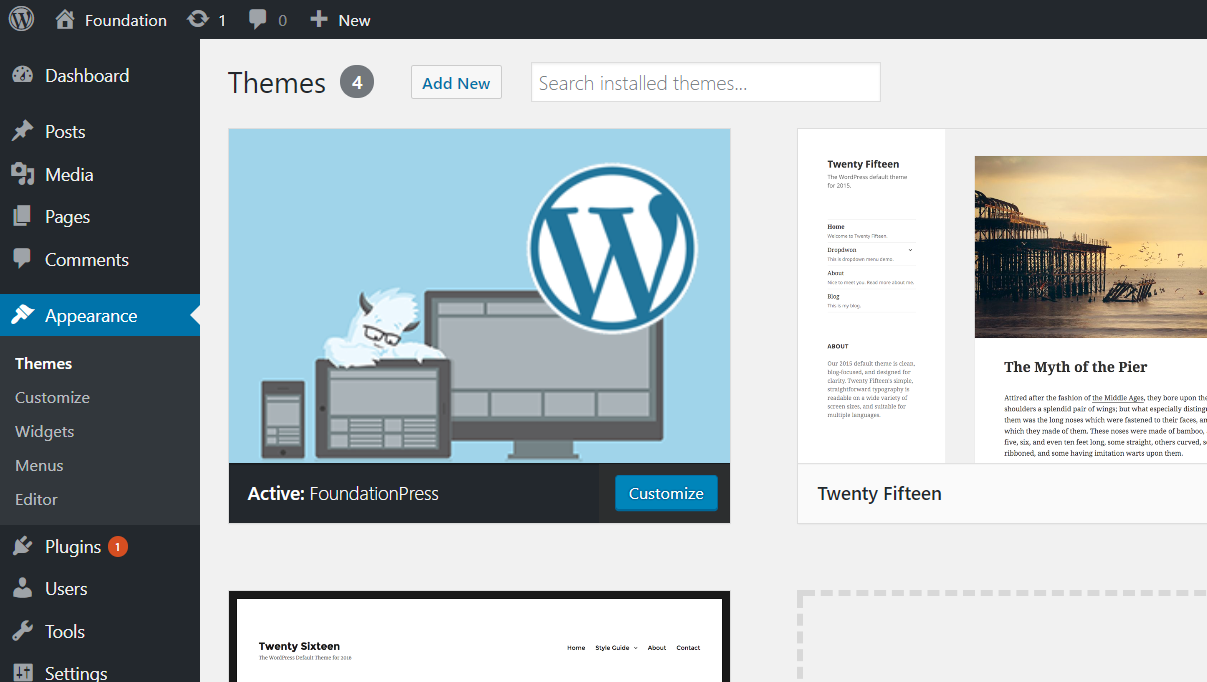Click the search installed themes field
Image resolution: width=1207 pixels, height=682 pixels.
coord(705,83)
